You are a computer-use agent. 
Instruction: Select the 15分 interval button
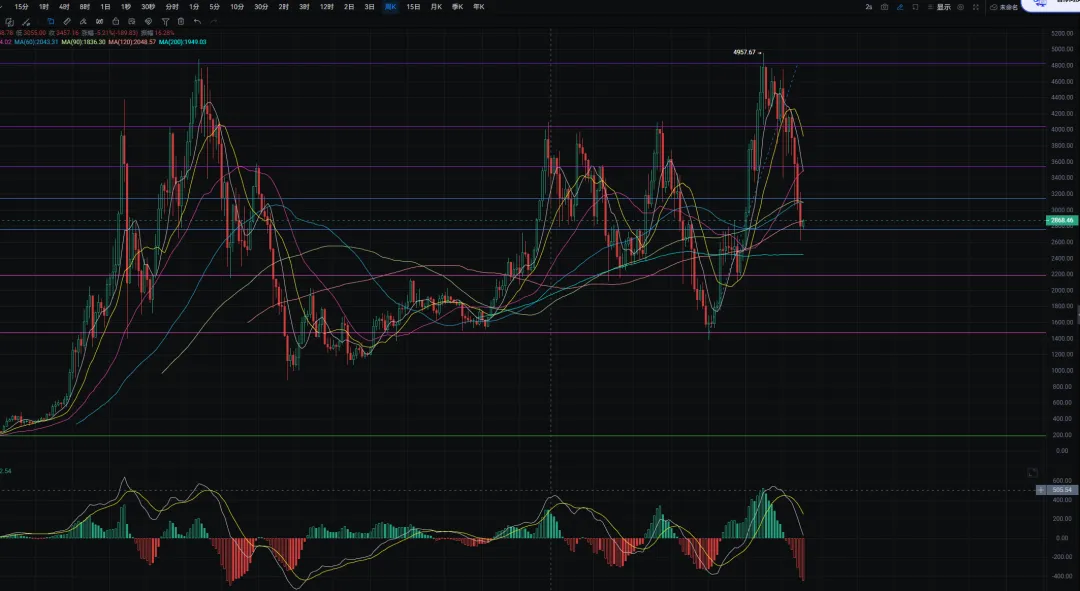(22, 7)
